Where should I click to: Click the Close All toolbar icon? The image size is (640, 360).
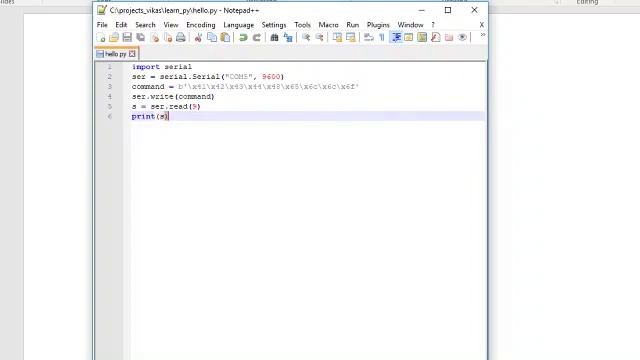(168, 38)
